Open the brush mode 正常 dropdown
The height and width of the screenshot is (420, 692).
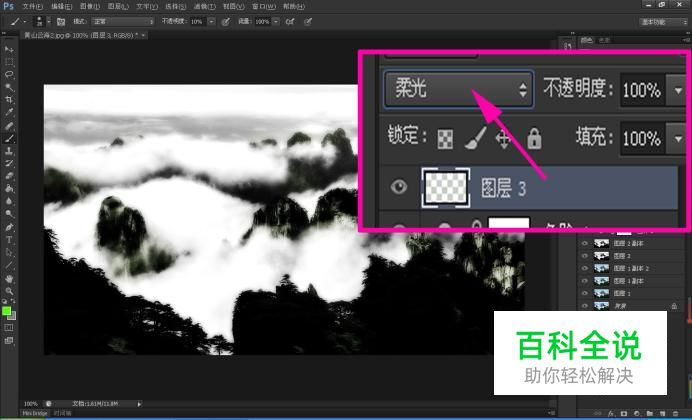point(123,21)
